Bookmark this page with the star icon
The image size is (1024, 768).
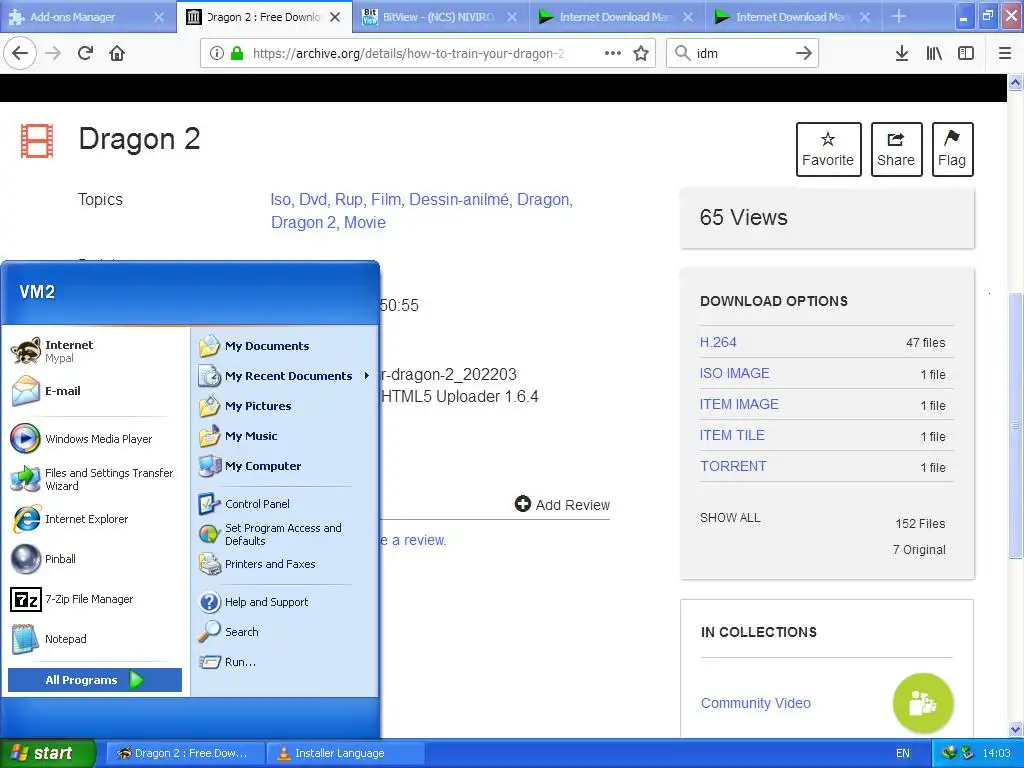click(641, 53)
